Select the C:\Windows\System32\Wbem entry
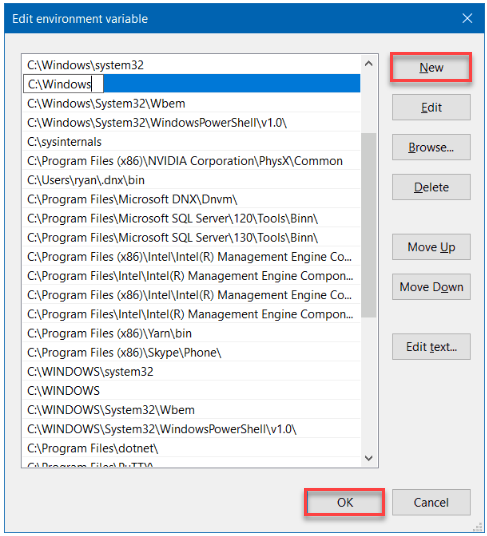 tap(191, 103)
